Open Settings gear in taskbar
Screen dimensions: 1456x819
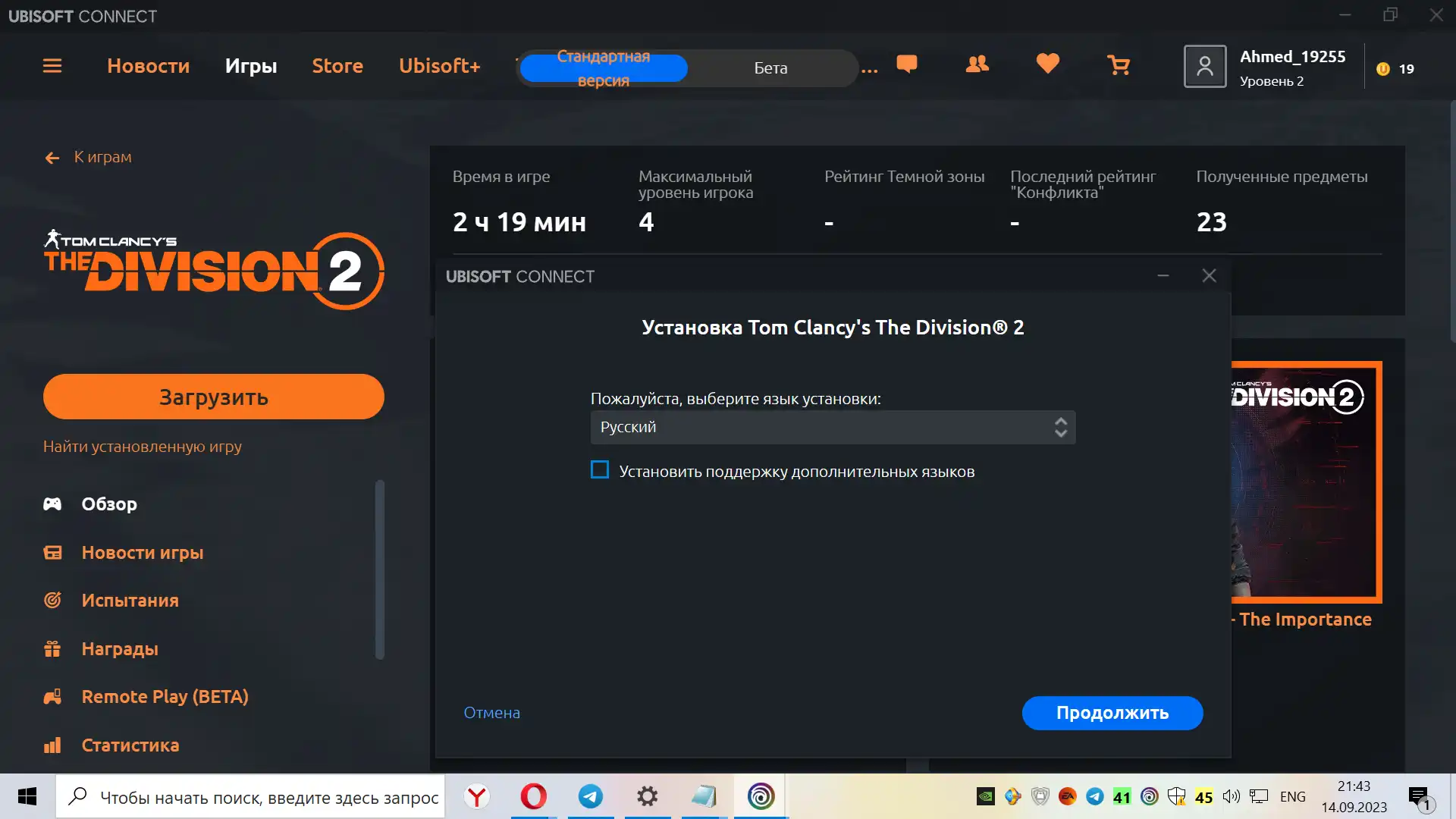tap(648, 796)
